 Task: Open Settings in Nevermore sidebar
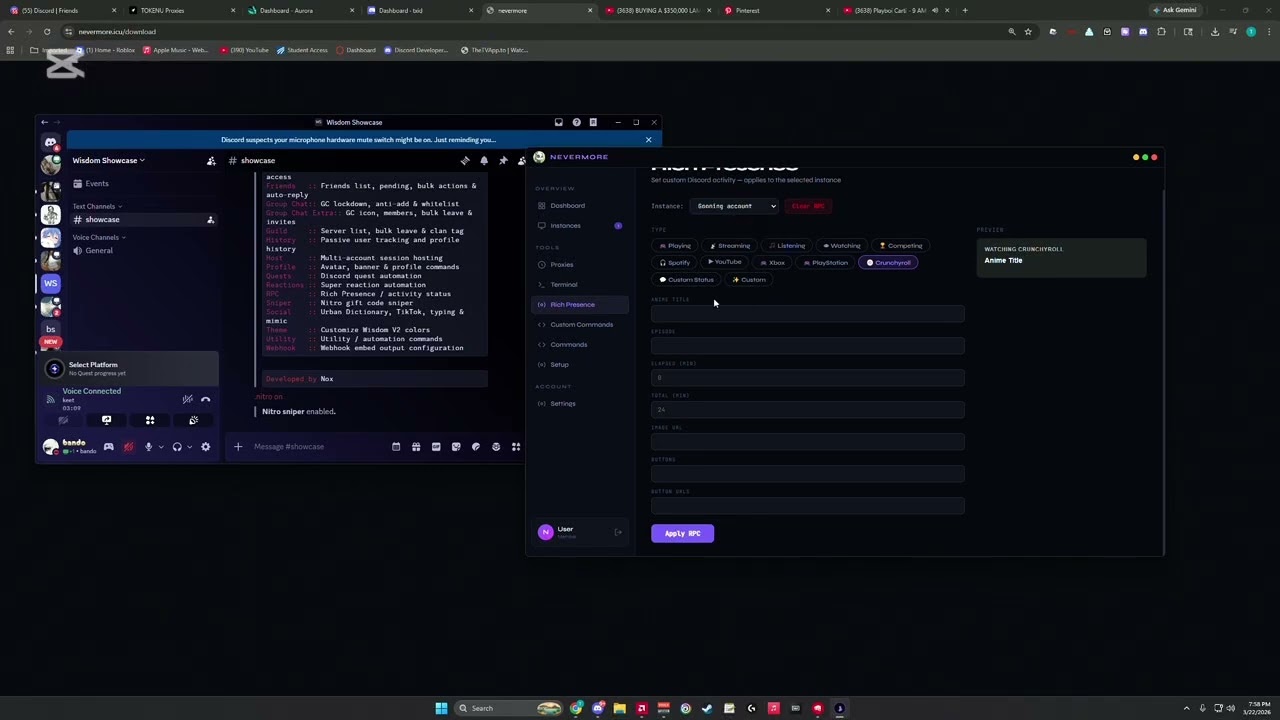coord(580,404)
